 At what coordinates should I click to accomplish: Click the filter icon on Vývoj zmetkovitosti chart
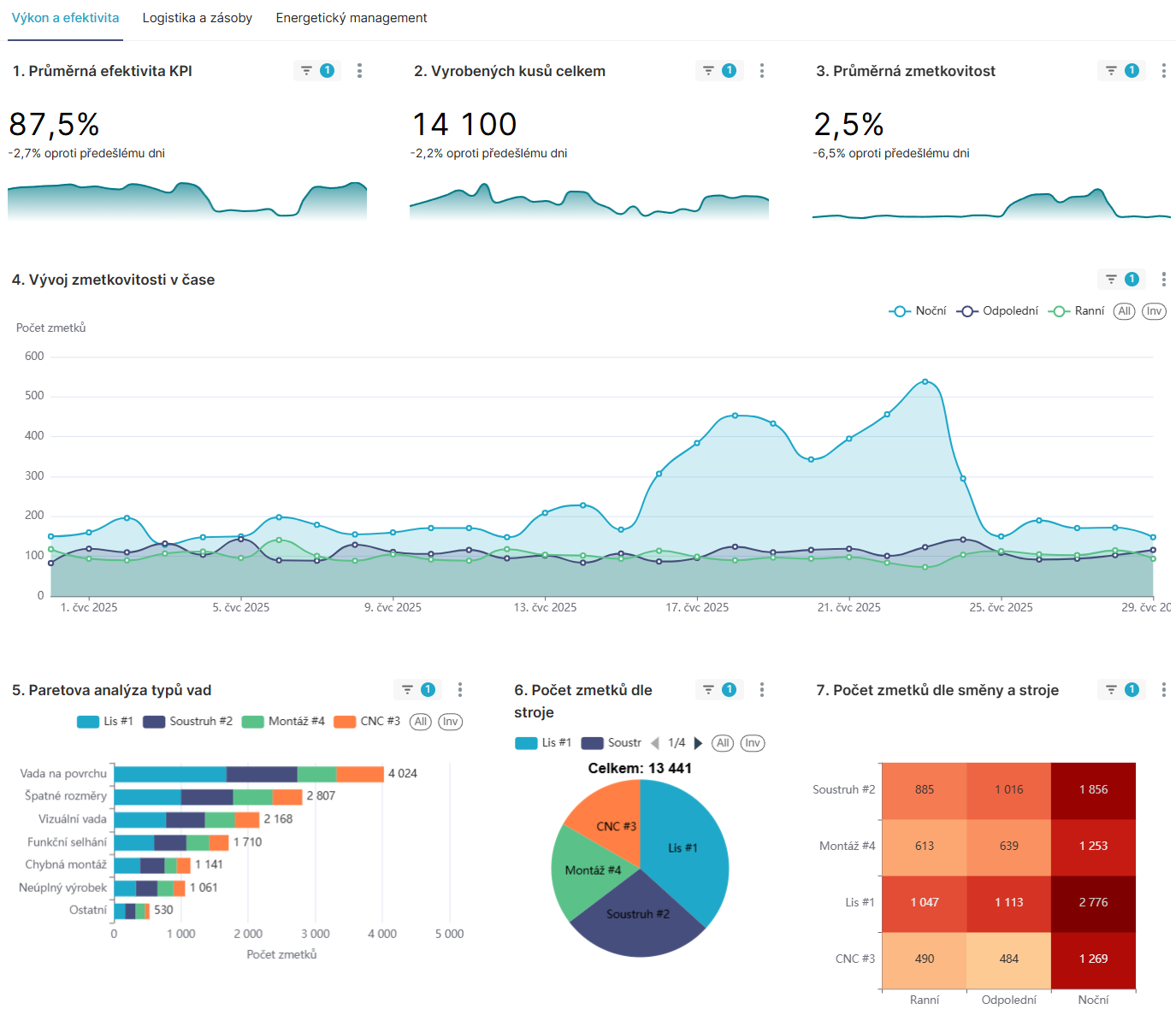[1111, 279]
